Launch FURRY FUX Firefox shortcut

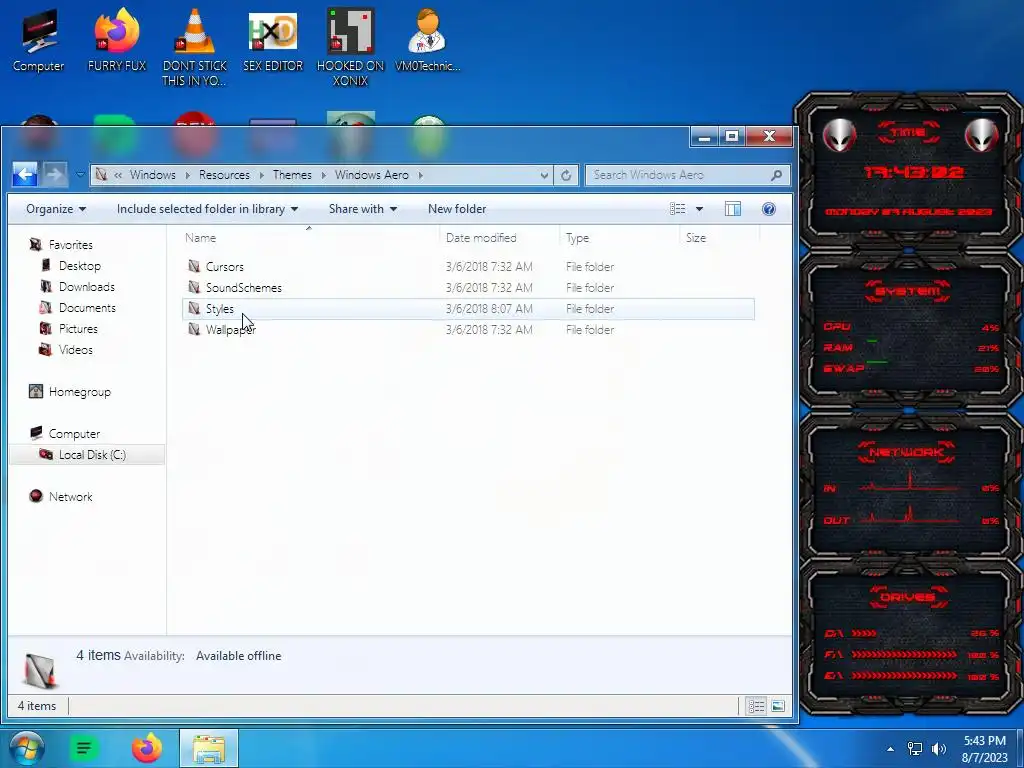click(x=117, y=39)
